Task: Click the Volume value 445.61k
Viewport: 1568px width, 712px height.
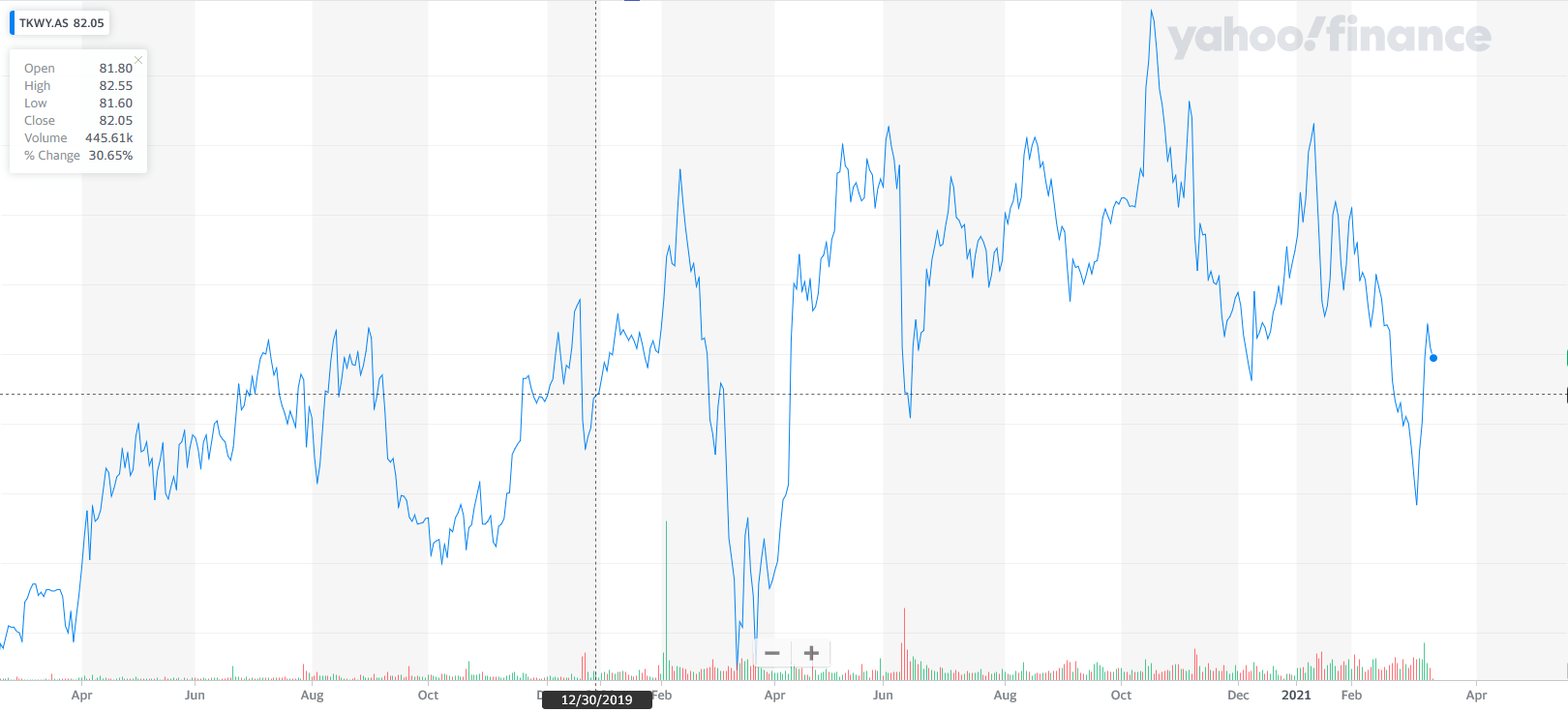Action: (109, 138)
